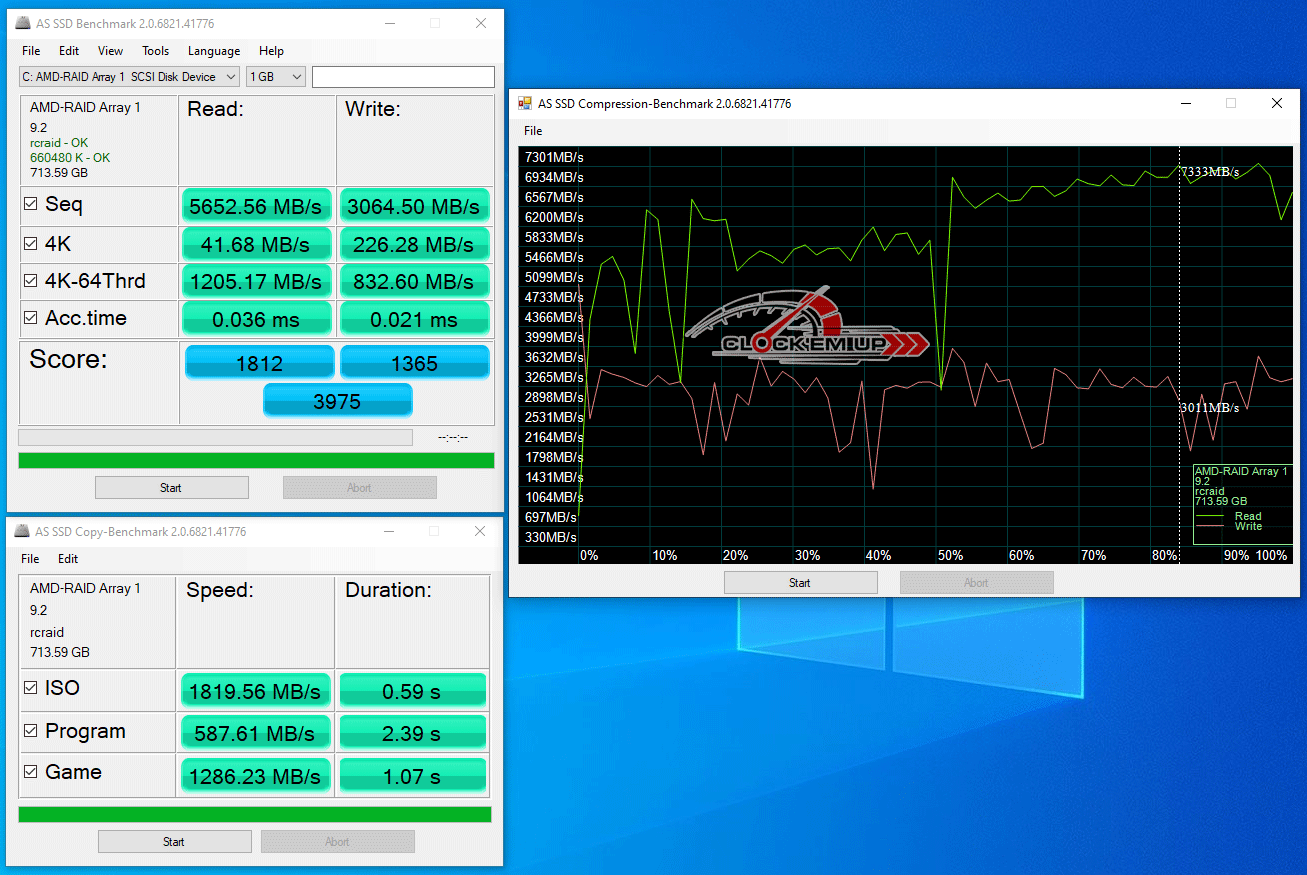Expand the 1 GB test size dropdown
Screen dimensions: 1307x875
(276, 77)
